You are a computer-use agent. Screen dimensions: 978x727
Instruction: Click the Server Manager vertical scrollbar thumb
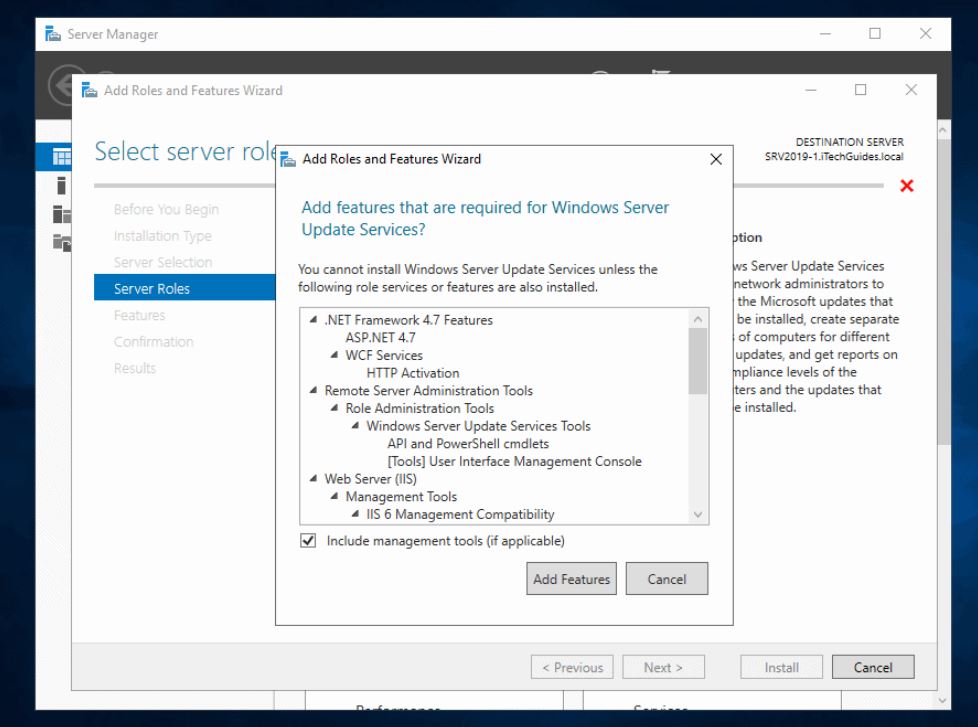coord(943,292)
